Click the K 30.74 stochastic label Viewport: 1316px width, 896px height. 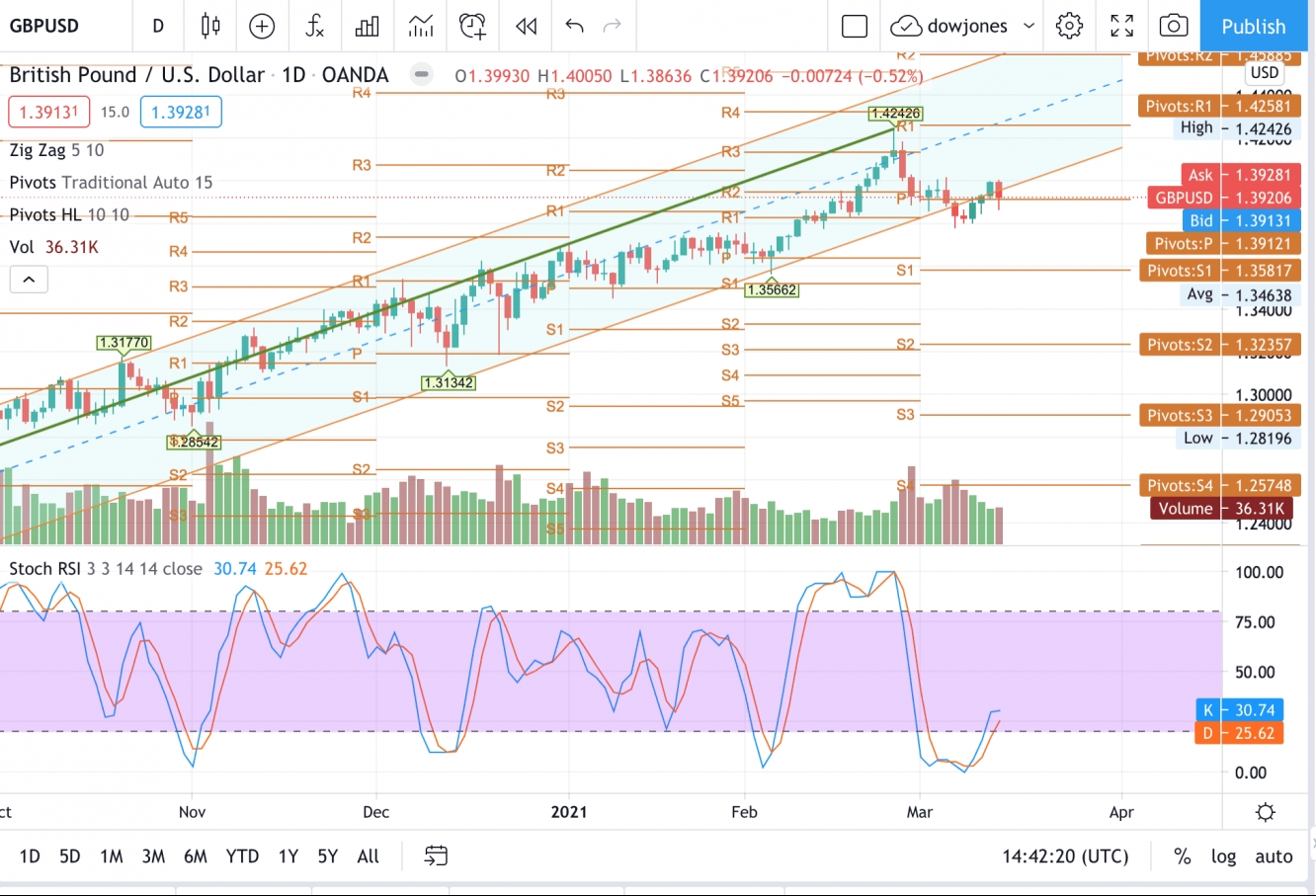1239,710
